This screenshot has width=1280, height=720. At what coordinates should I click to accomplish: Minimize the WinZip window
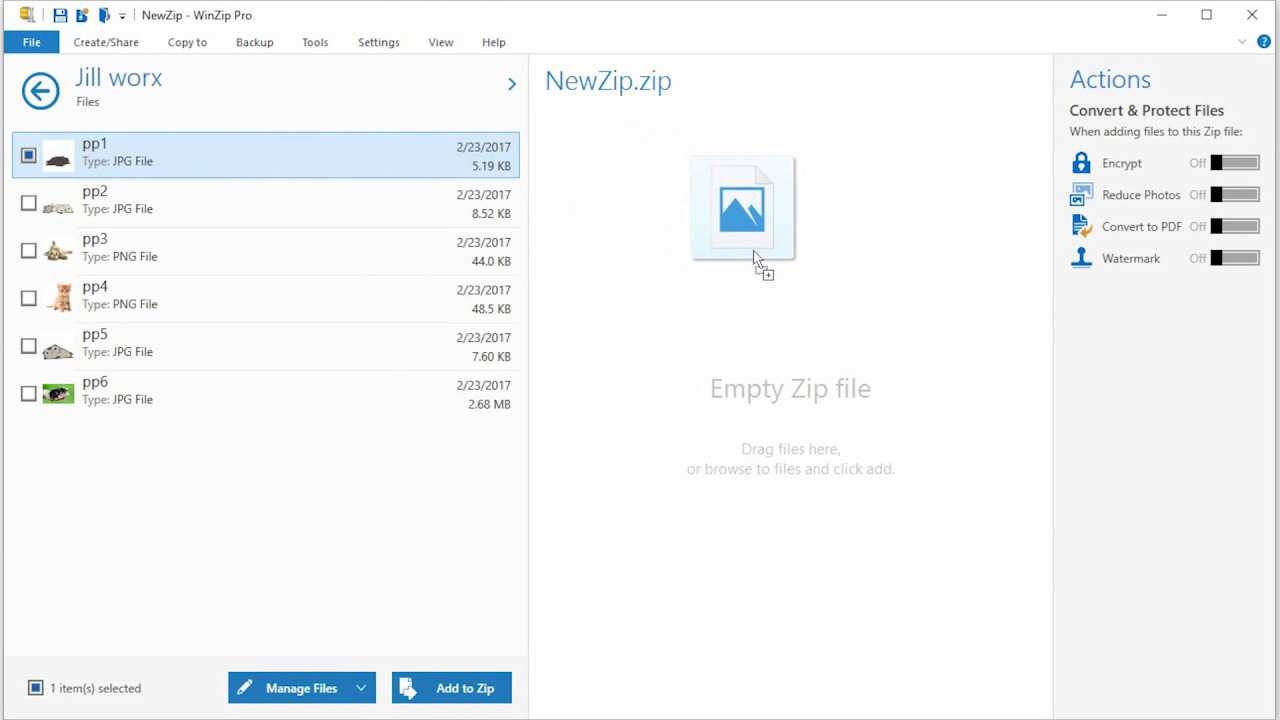point(1162,15)
